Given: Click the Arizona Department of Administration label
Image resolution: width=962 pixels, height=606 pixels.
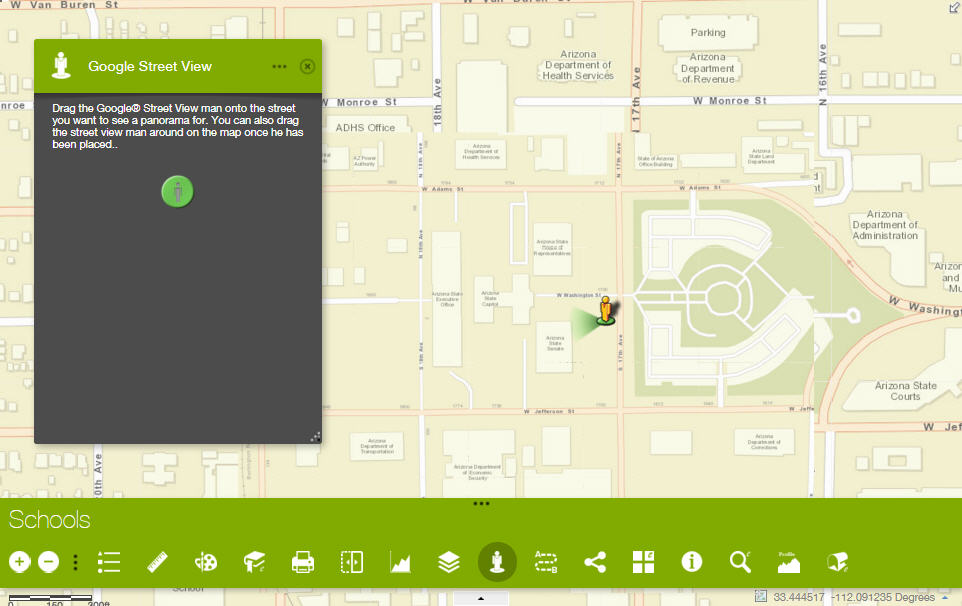Looking at the screenshot, I should 885,225.
